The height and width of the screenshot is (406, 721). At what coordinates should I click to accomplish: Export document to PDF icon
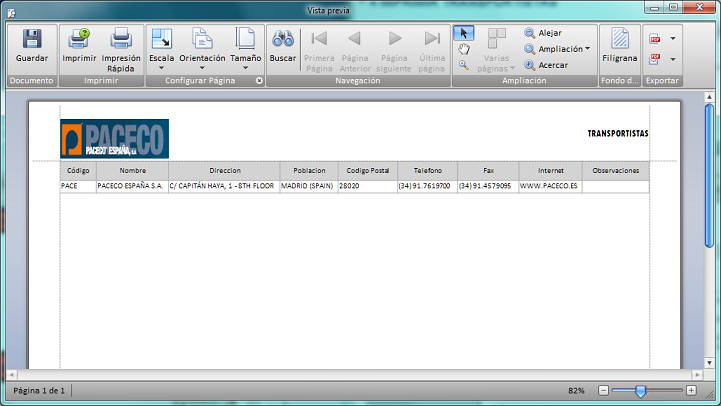tap(655, 38)
